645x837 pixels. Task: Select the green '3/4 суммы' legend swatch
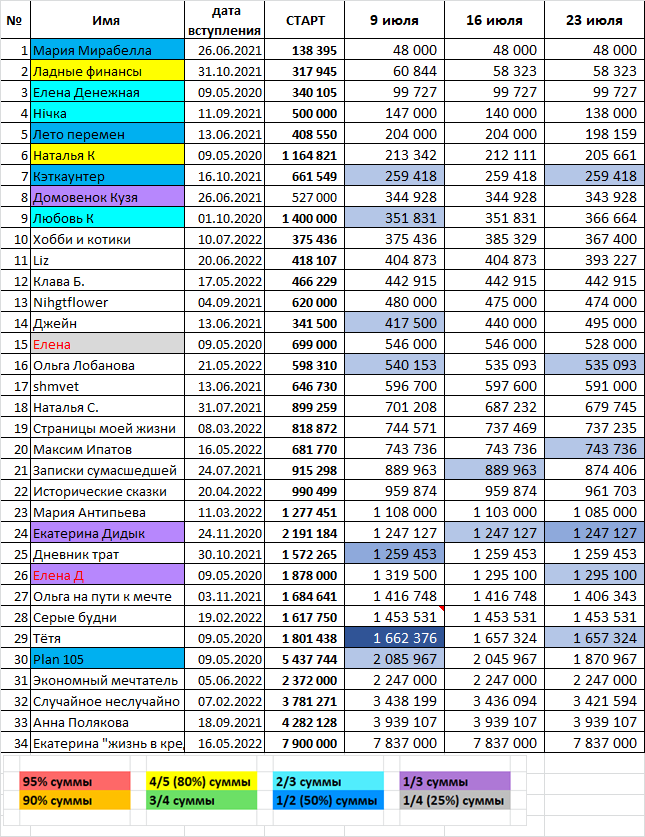(201, 800)
